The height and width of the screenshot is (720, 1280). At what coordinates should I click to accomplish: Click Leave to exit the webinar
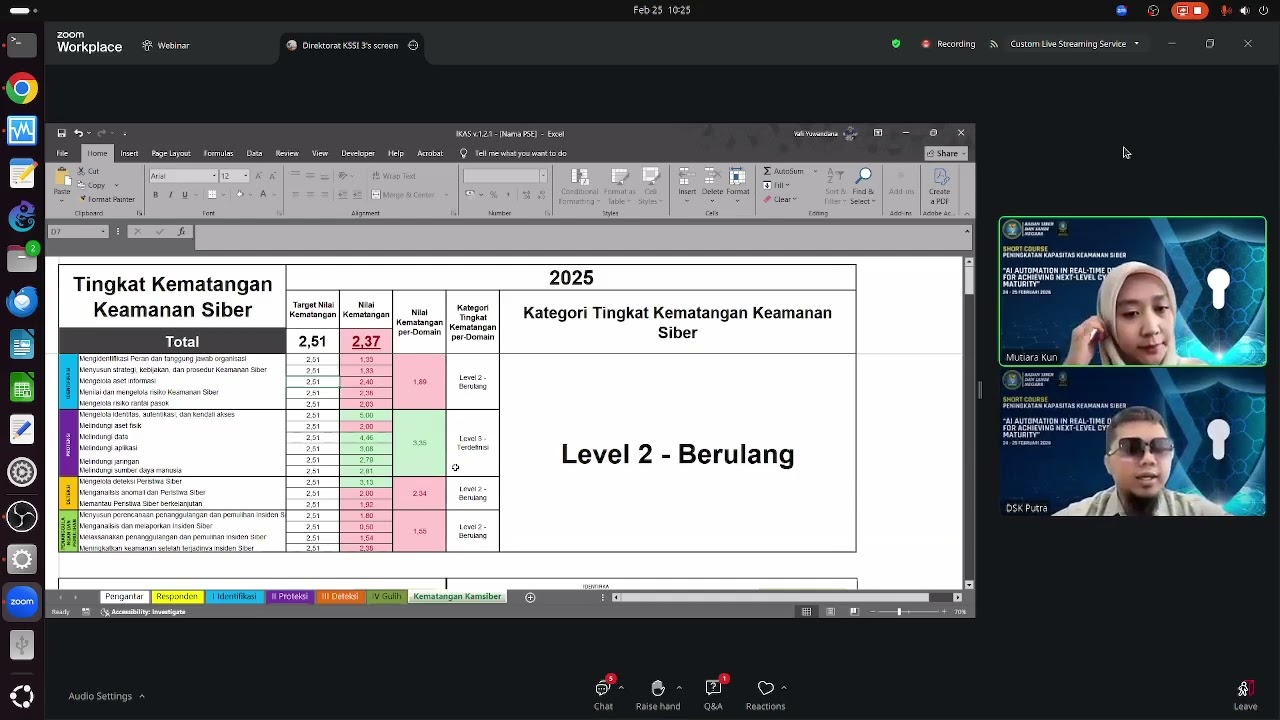[x=1245, y=694]
